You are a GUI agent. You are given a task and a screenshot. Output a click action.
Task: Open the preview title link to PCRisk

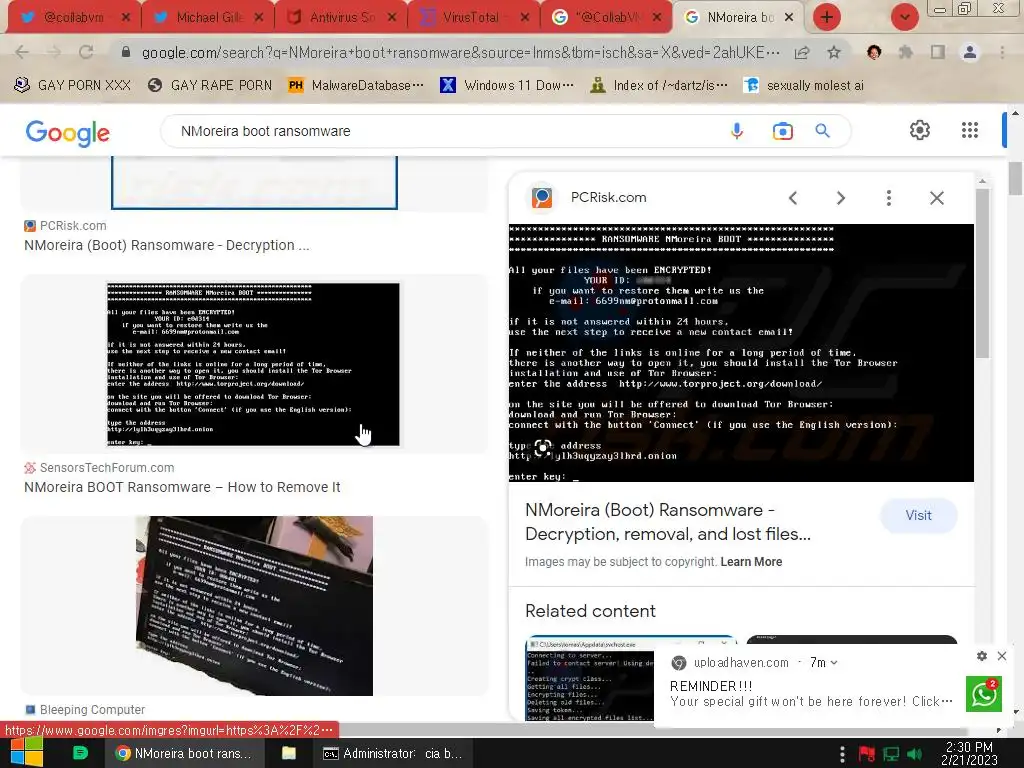[667, 522]
